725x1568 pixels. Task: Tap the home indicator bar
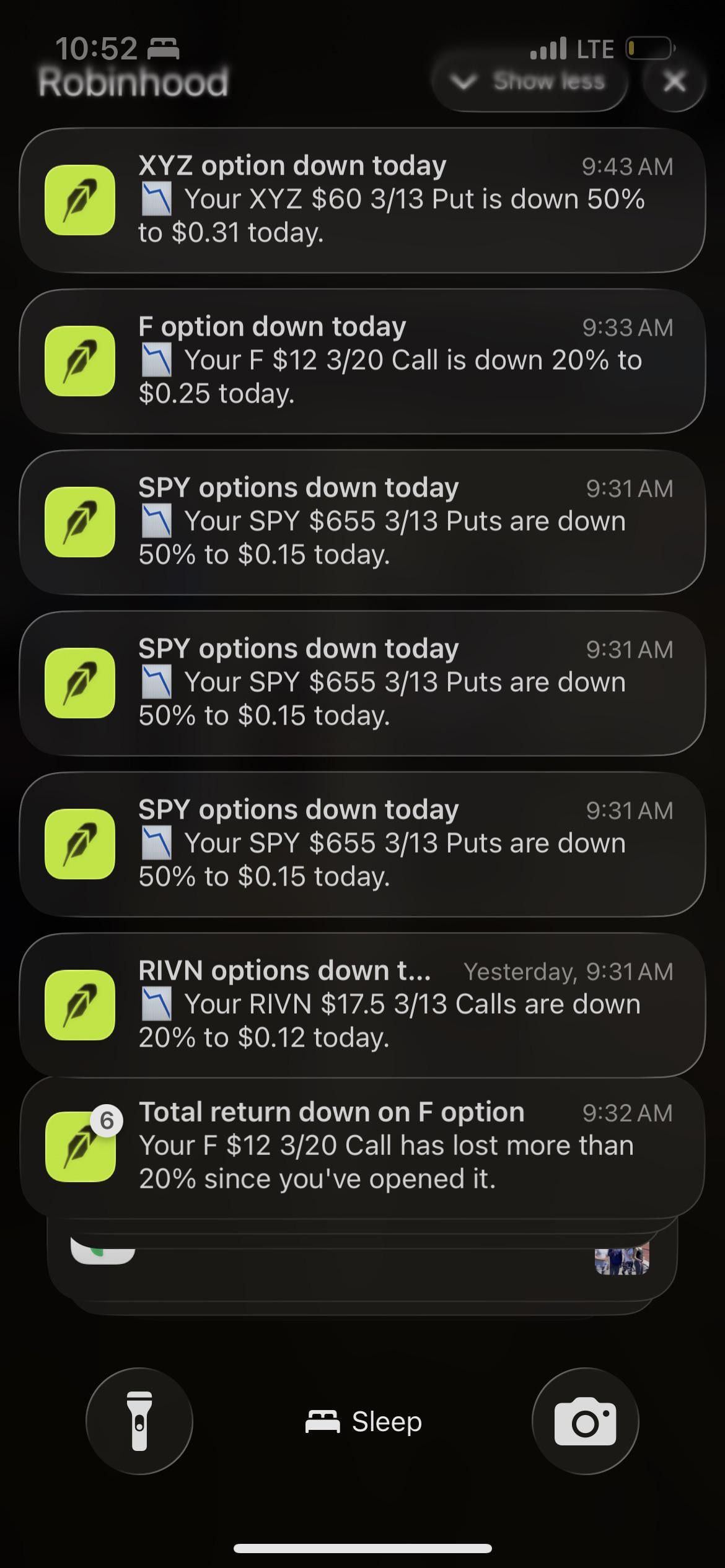(362, 1548)
